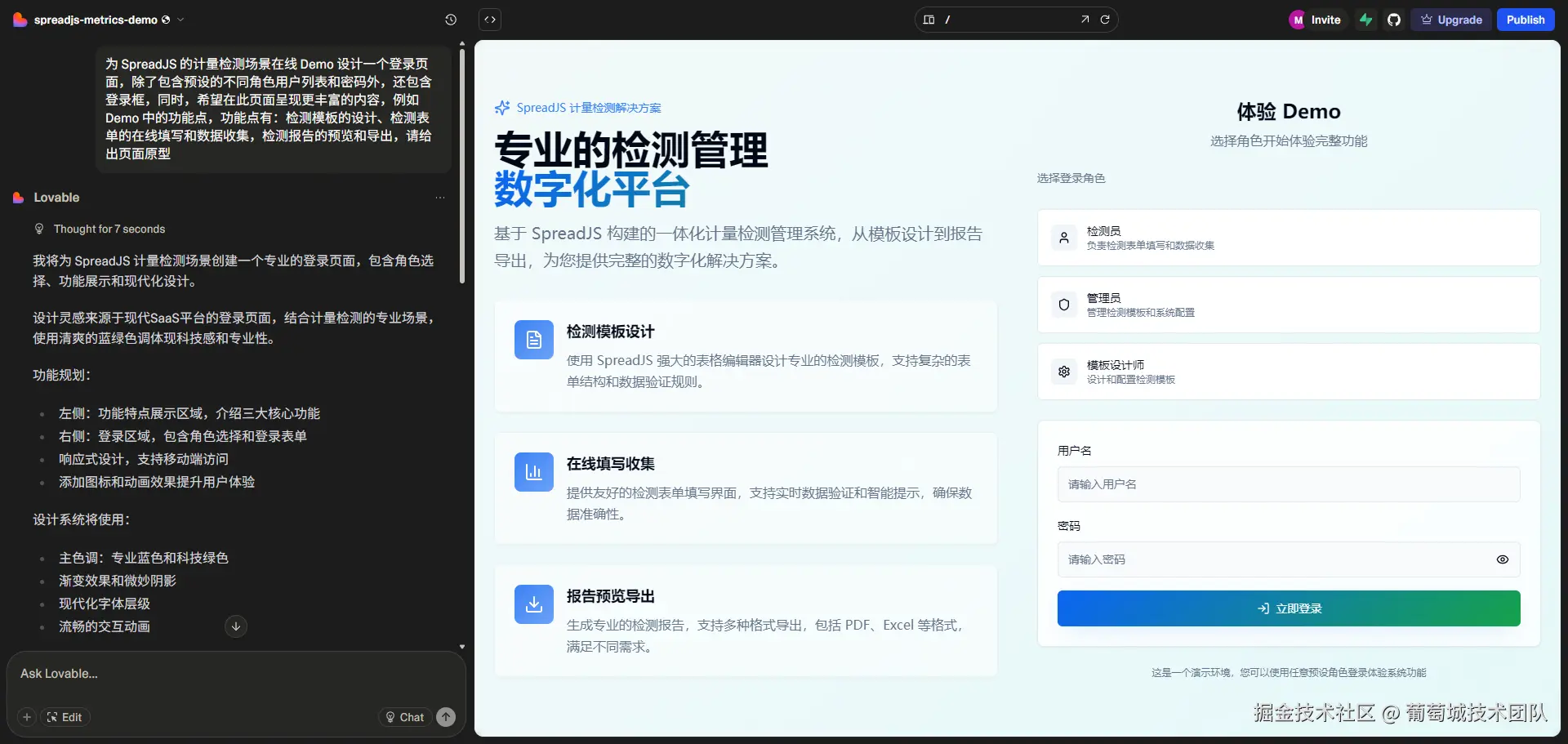Toggle password visibility eye icon
Viewport: 1568px width, 744px height.
1503,559
